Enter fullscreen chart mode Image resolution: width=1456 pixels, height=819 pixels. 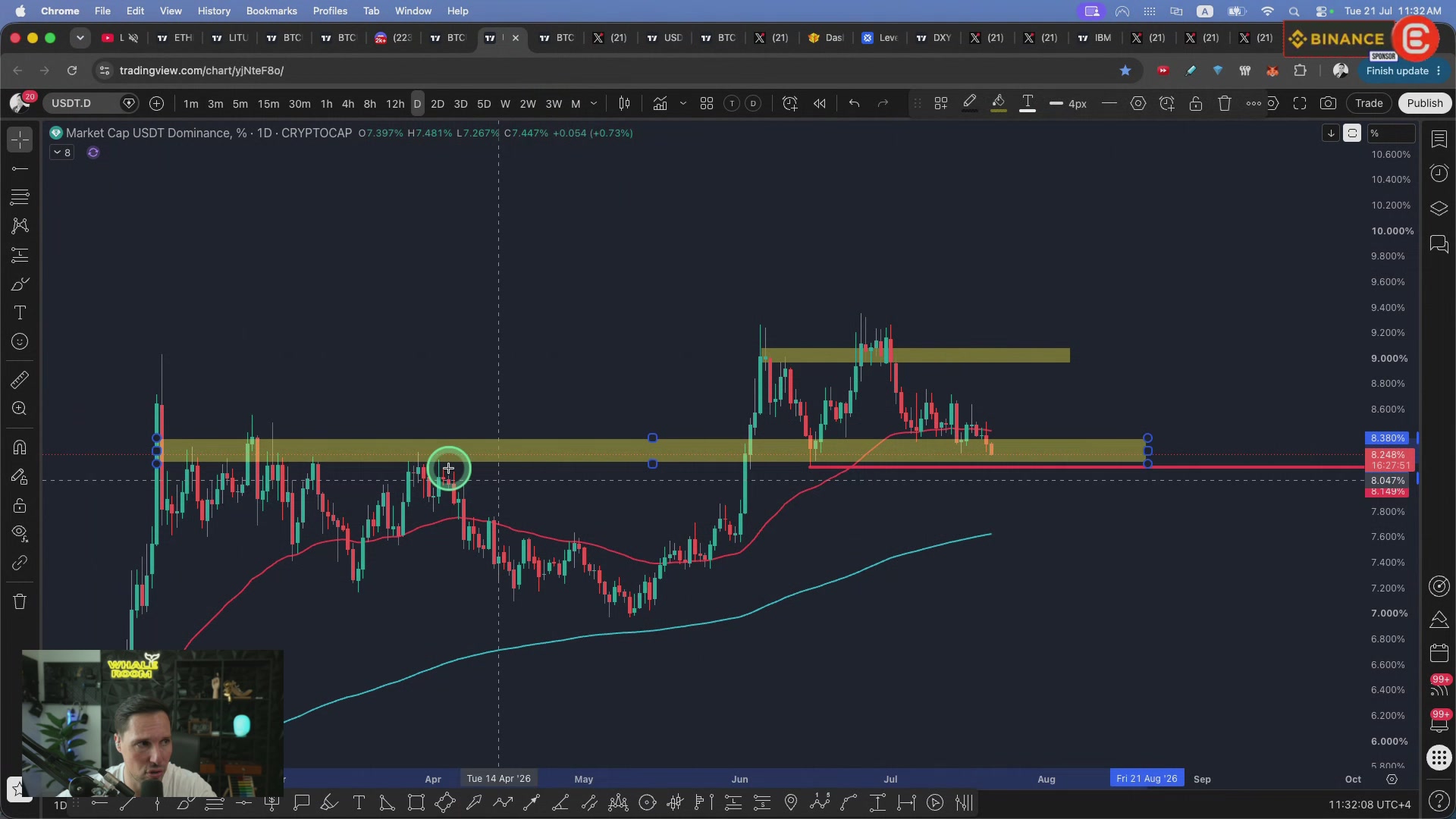[1300, 104]
